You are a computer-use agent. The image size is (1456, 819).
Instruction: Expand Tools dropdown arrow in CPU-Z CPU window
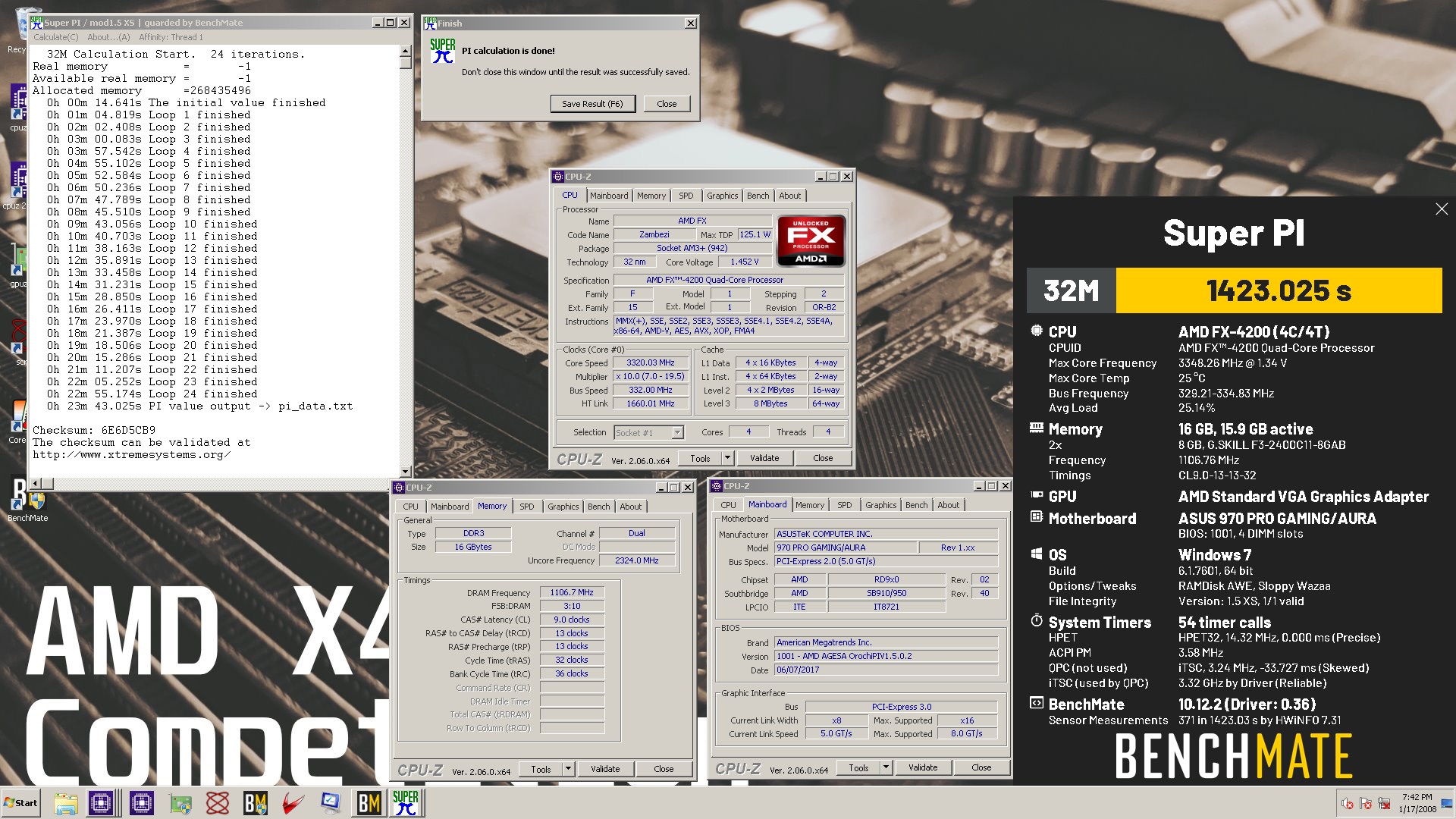tap(727, 458)
